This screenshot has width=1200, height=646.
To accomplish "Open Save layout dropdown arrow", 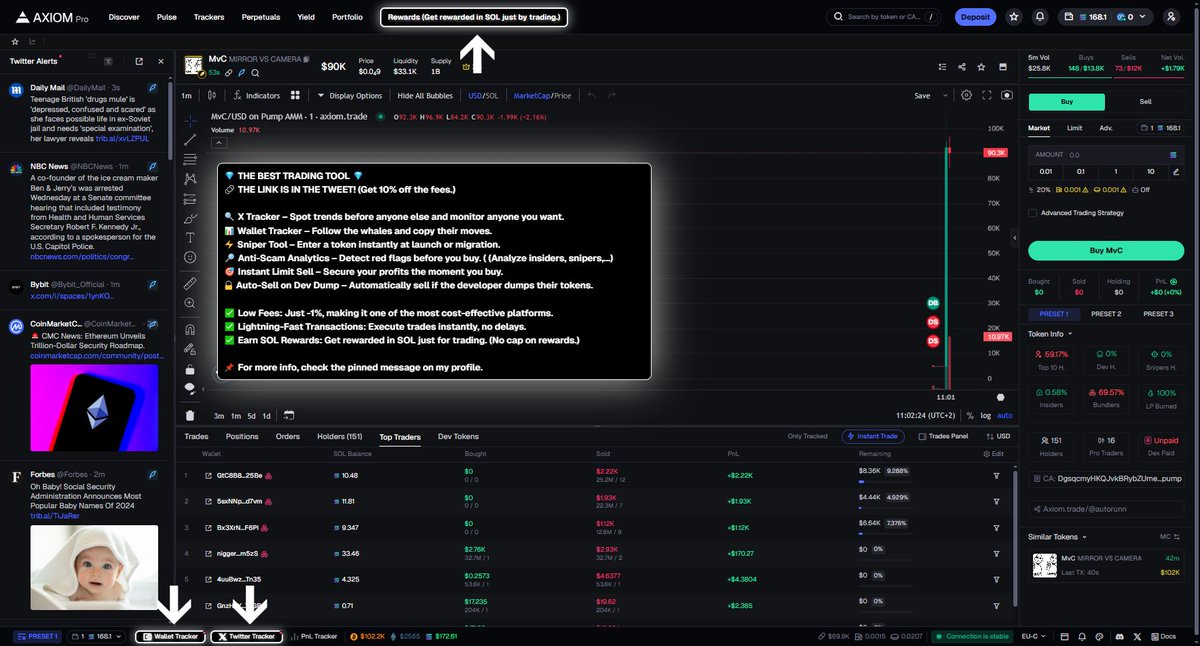I will [943, 96].
